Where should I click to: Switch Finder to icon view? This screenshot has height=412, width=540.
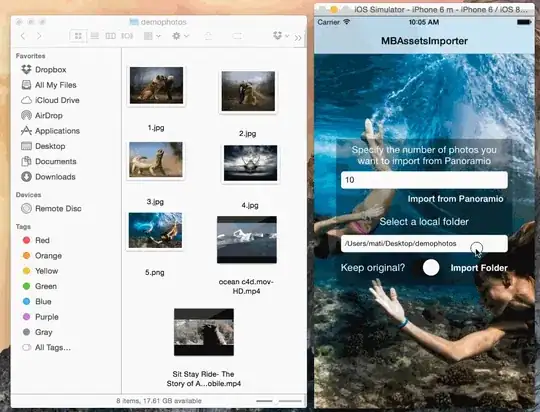coord(78,36)
